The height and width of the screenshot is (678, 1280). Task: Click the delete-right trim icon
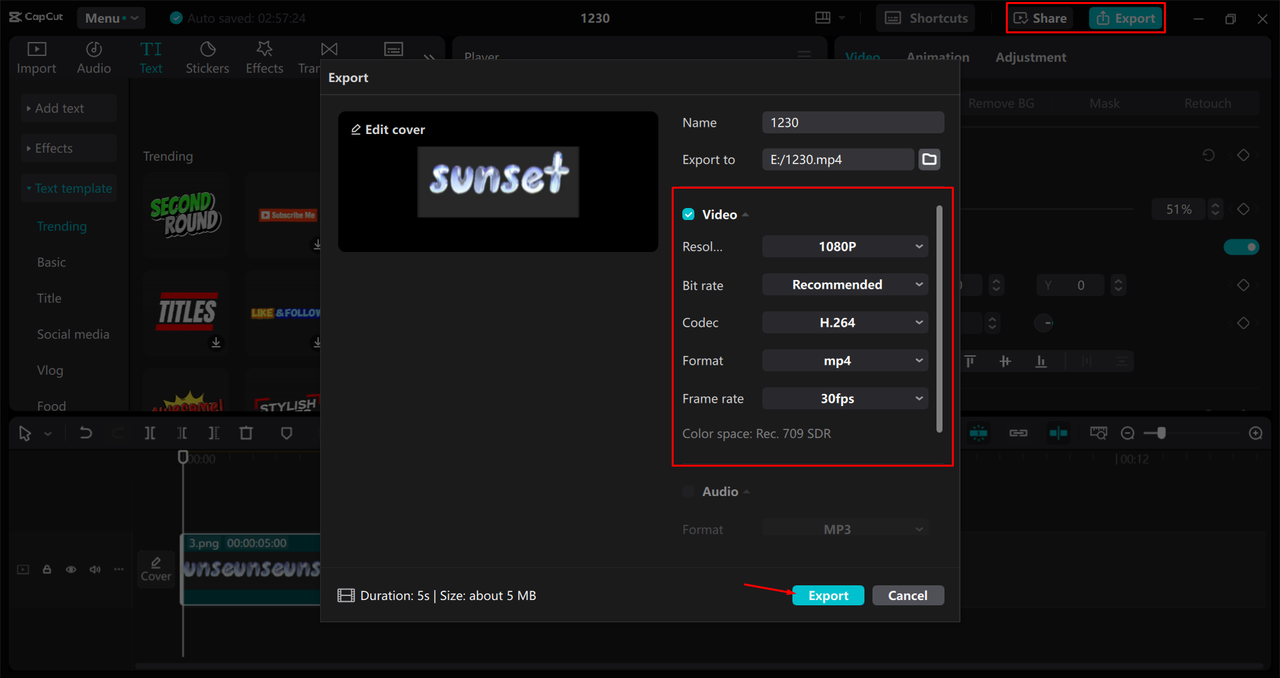pyautogui.click(x=214, y=433)
